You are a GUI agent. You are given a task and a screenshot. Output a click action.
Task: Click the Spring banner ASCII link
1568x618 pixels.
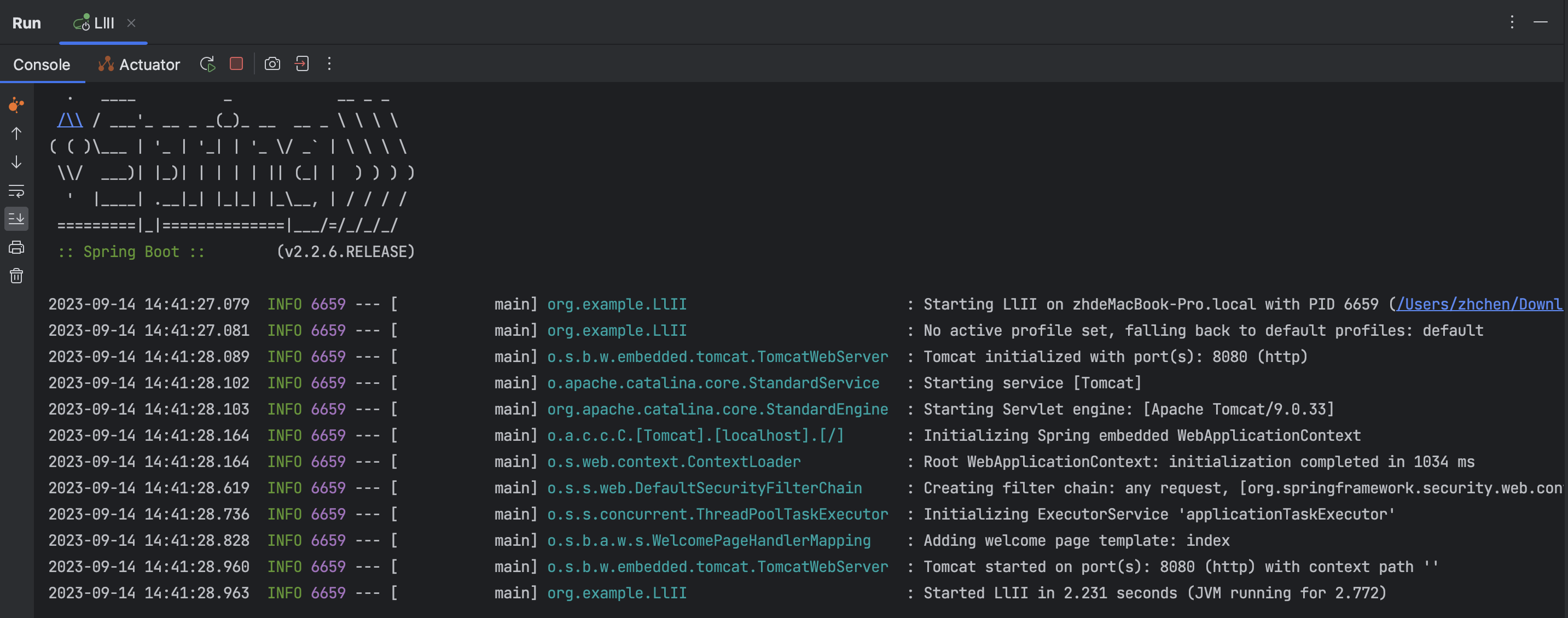[70, 120]
